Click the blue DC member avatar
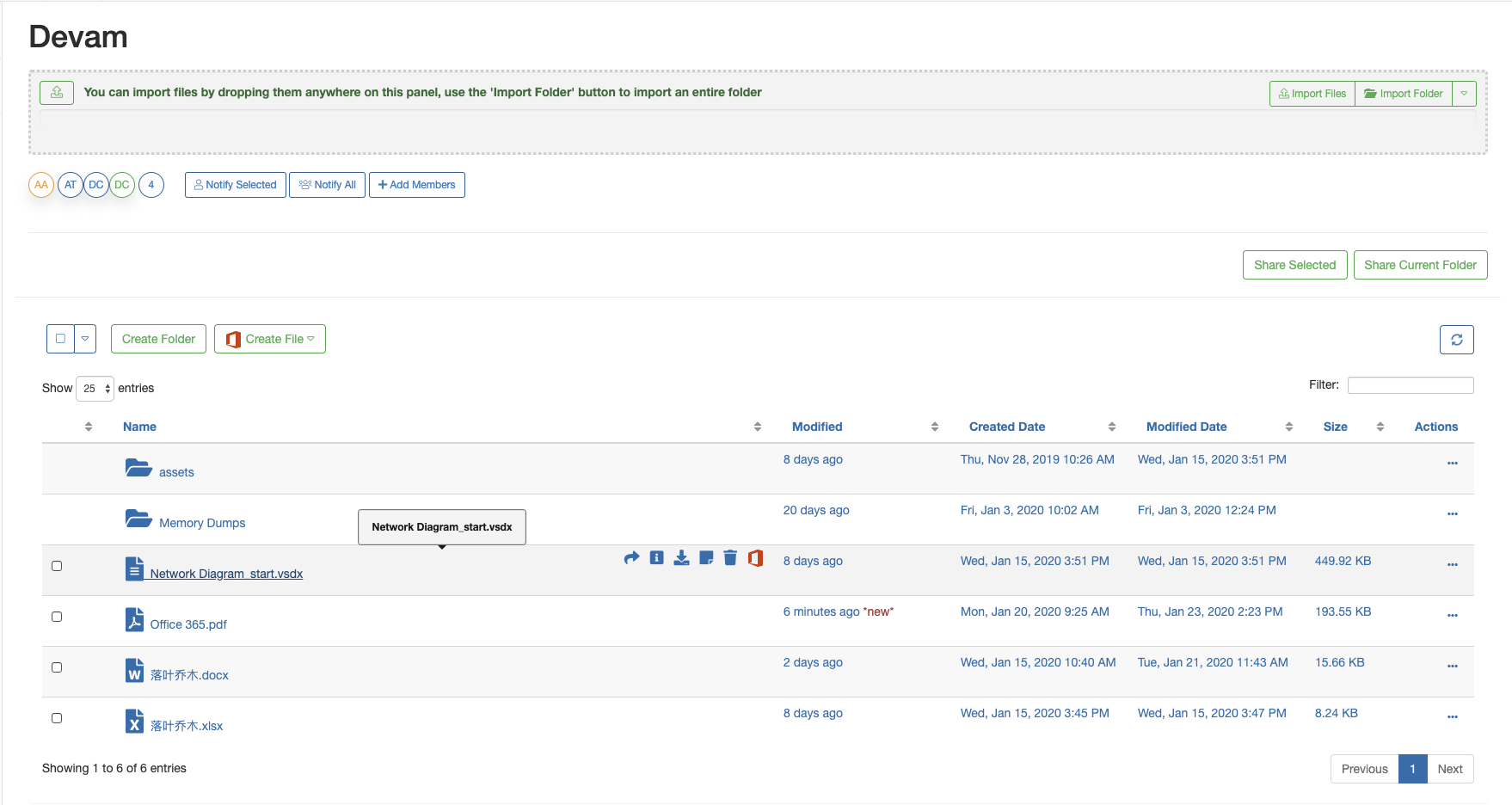 (96, 185)
